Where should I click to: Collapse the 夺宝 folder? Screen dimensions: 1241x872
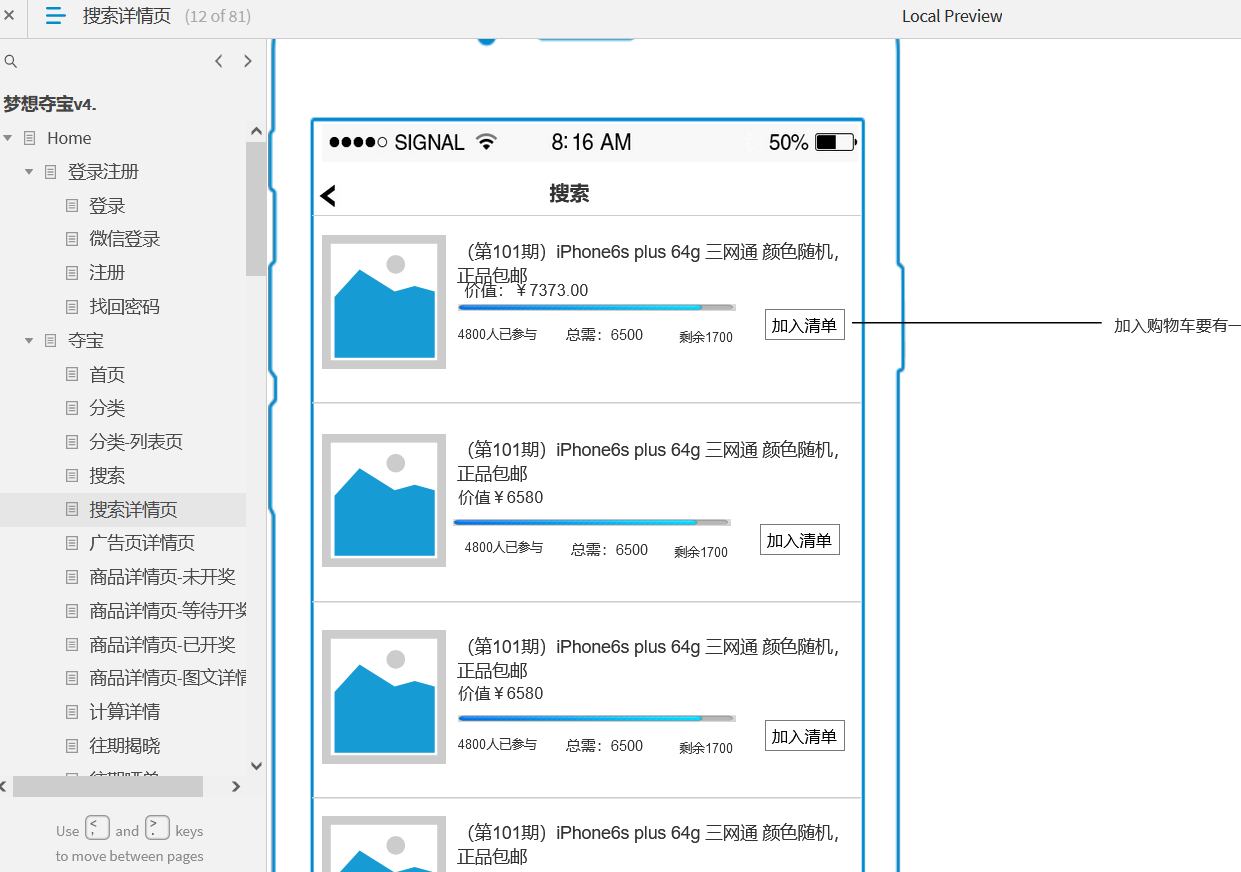click(29, 341)
